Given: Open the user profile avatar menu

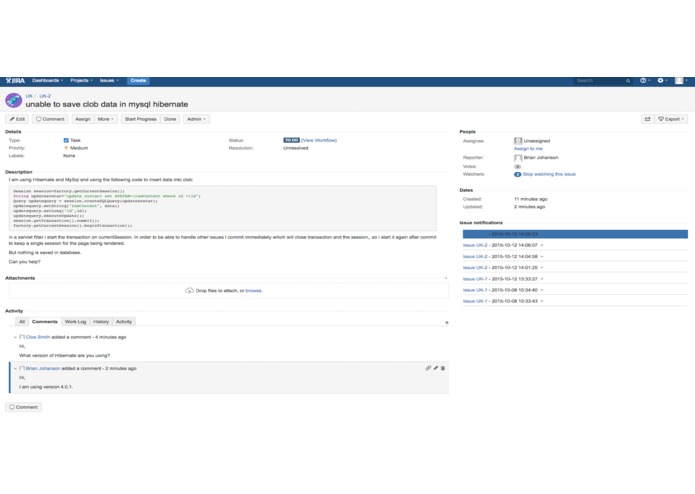Looking at the screenshot, I should tap(681, 81).
